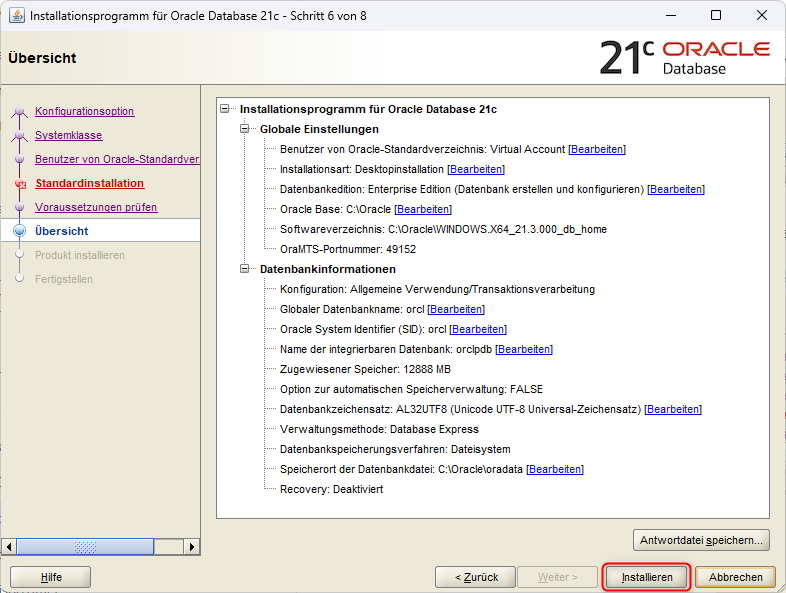Go back with the Zurück button
The image size is (786, 593).
475,577
